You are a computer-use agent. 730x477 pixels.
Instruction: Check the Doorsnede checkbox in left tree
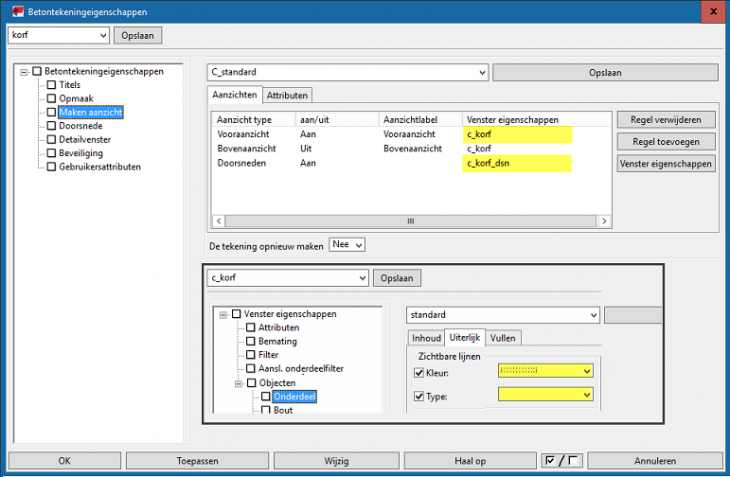[51, 126]
